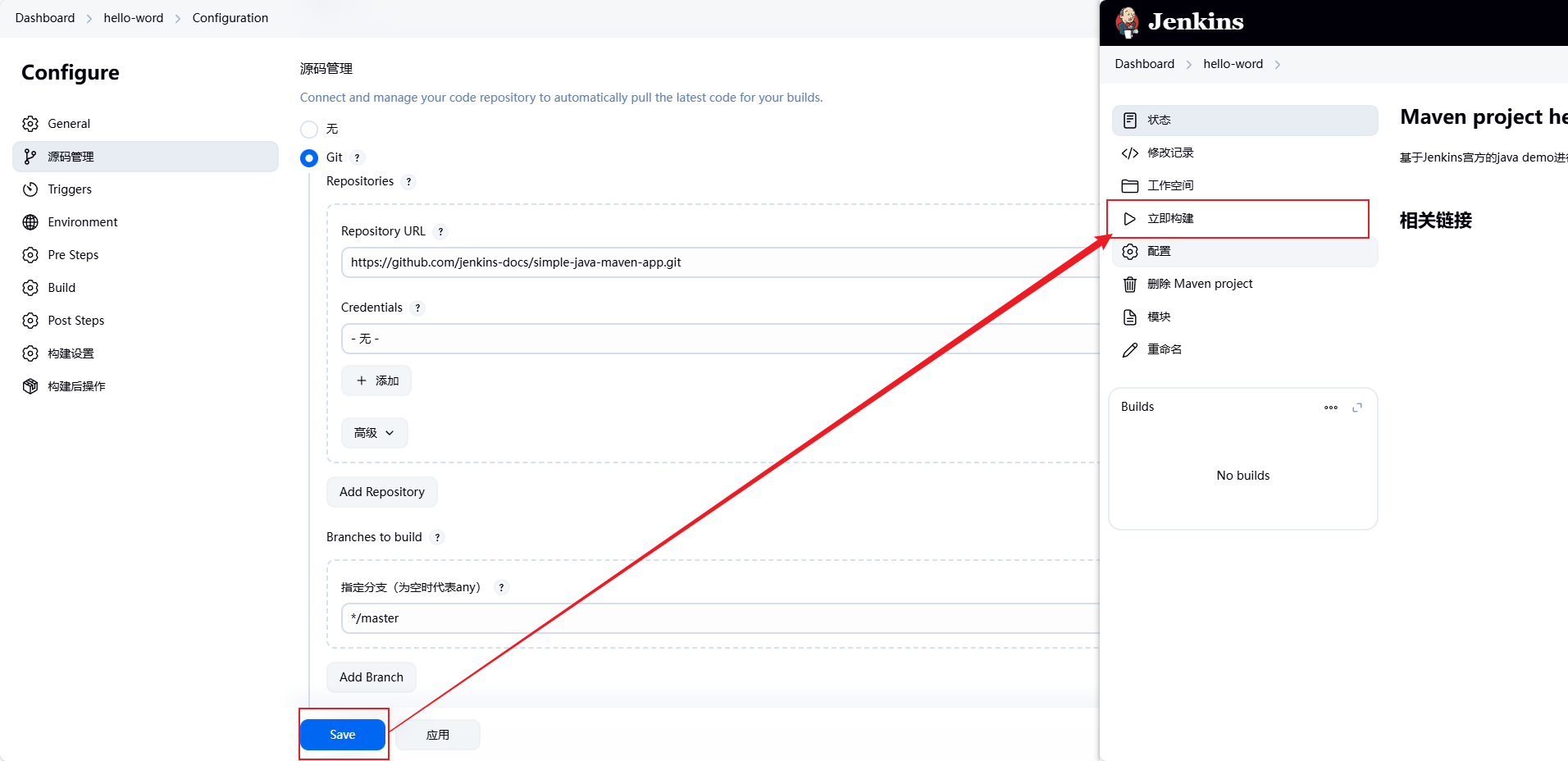Open the Credentials dropdown showing 无

720,339
